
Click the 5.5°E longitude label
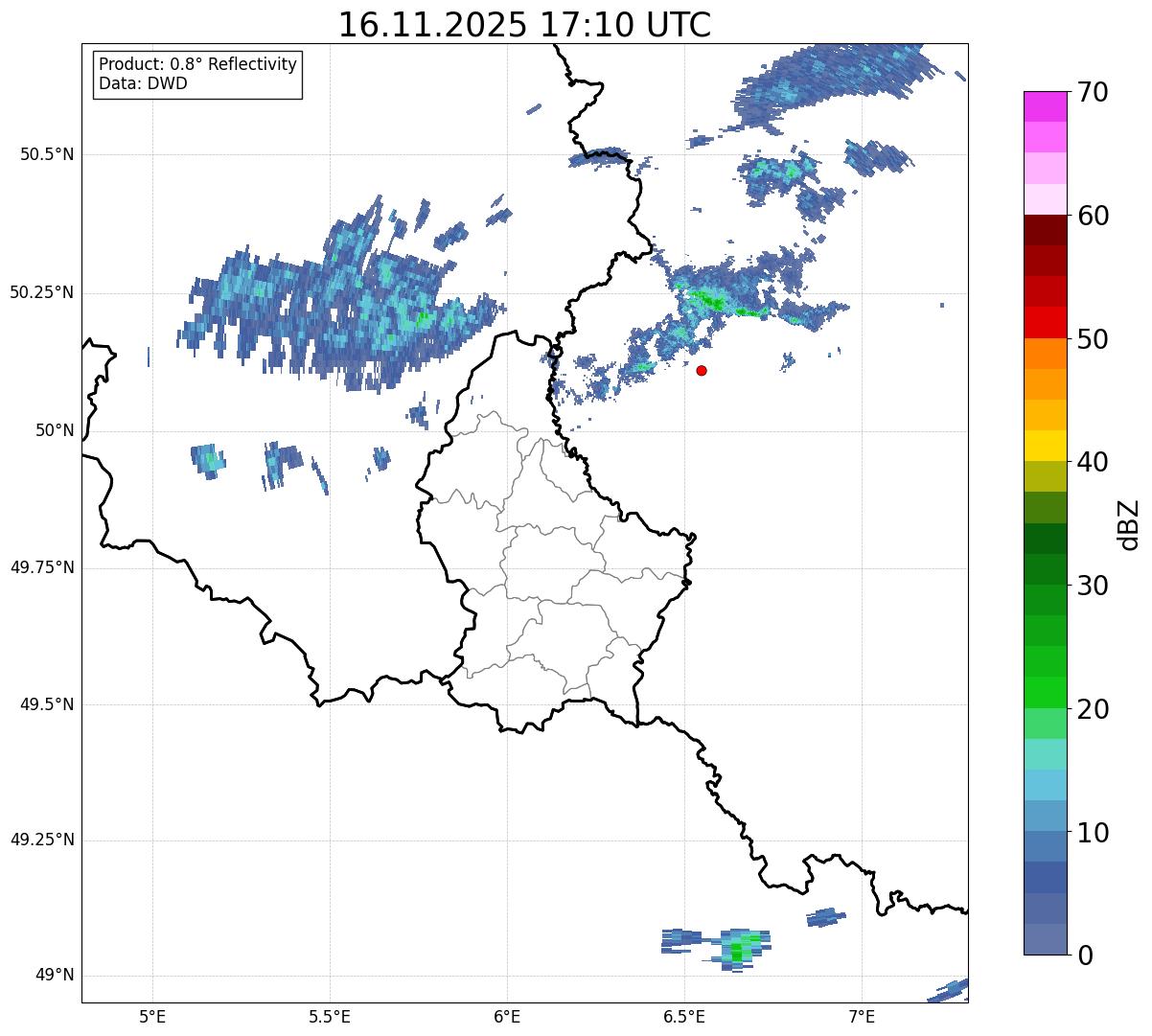330,1016
